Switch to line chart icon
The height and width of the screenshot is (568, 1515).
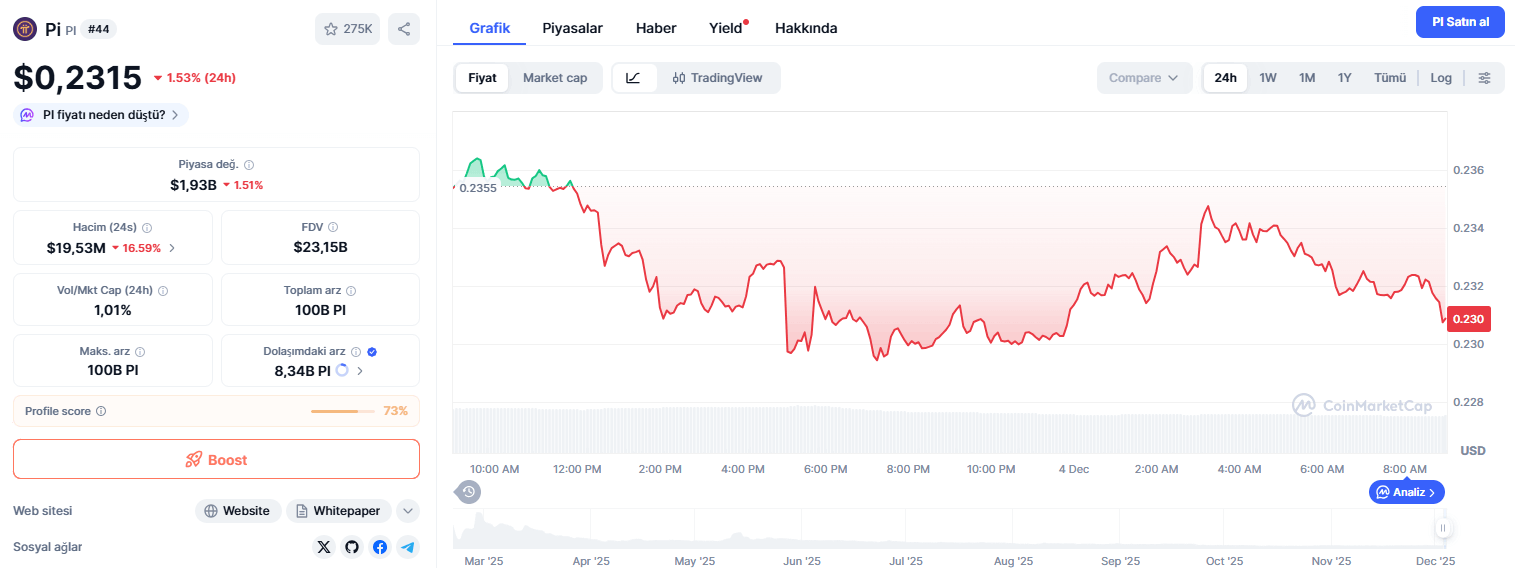click(634, 78)
